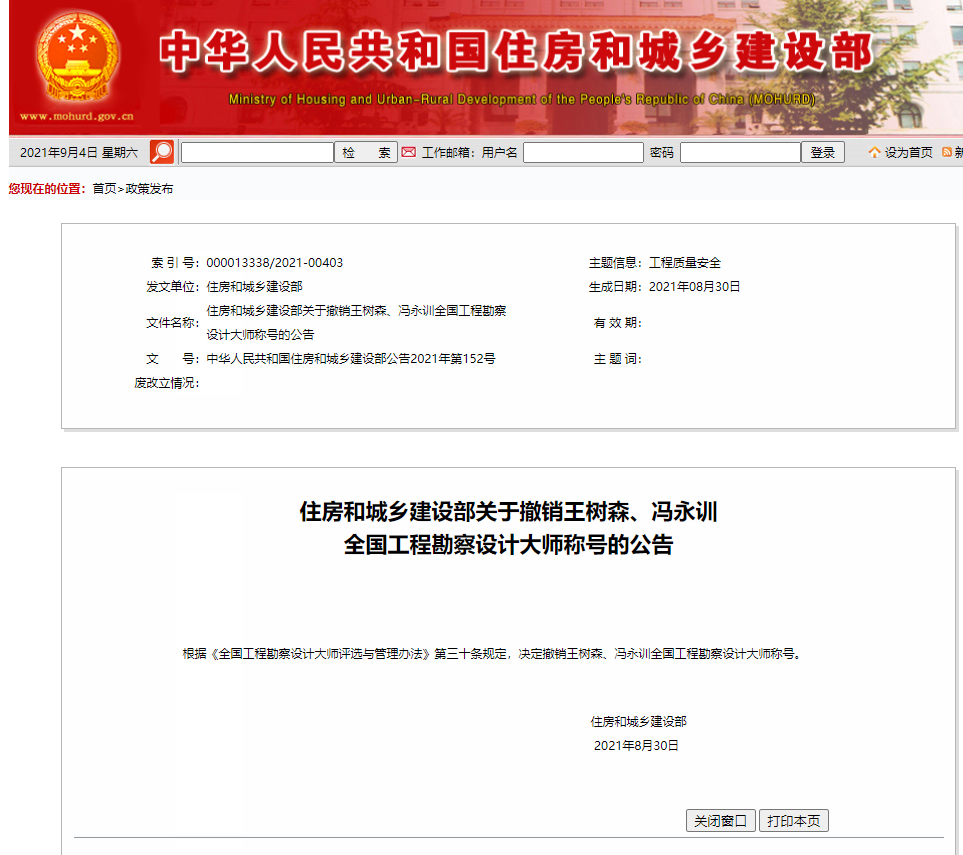Click the index number 000013338/2021-00403

(274, 263)
